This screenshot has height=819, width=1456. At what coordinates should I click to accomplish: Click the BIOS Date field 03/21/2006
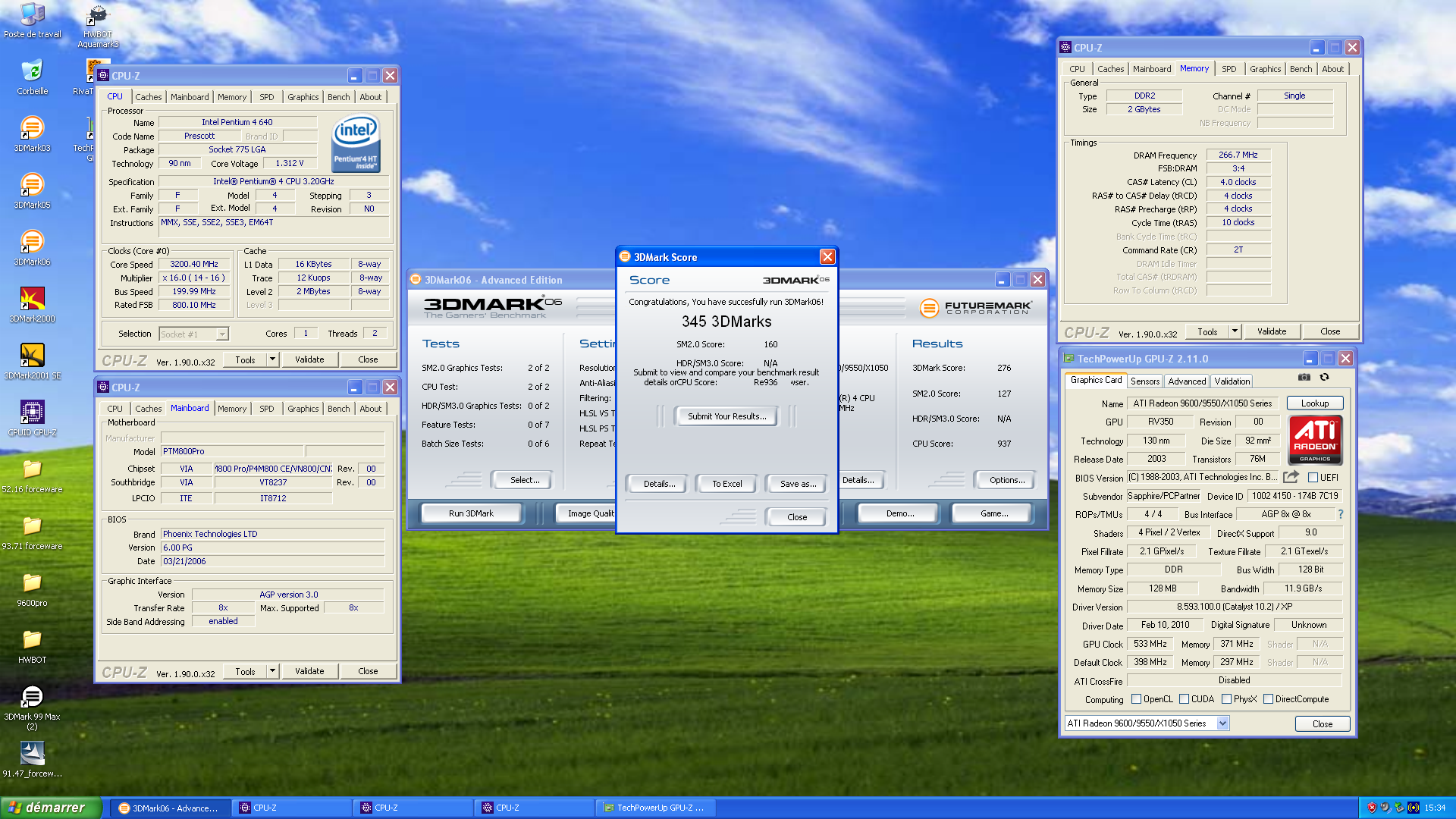(x=273, y=561)
